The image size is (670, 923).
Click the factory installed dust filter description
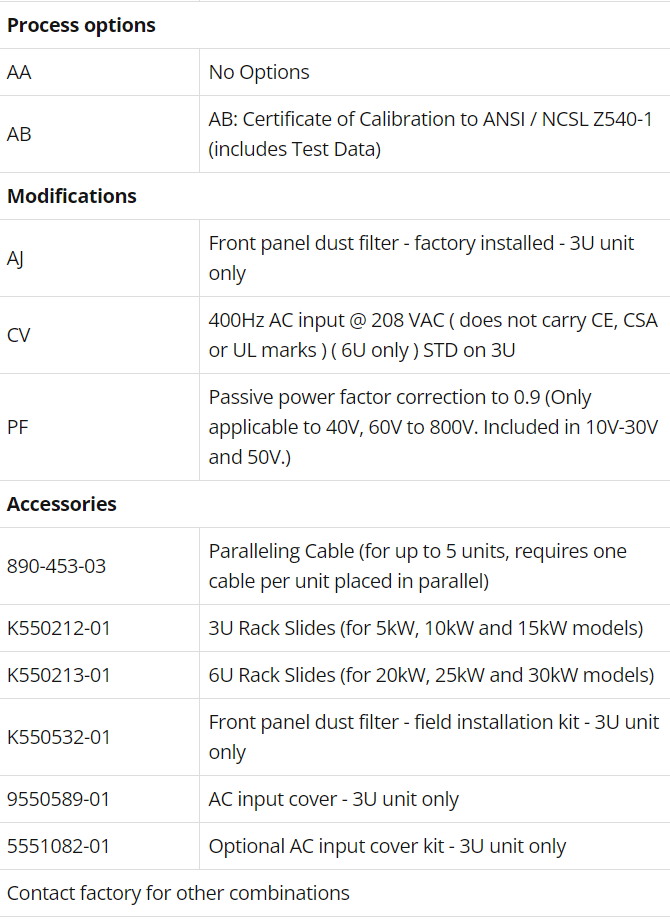[421, 258]
